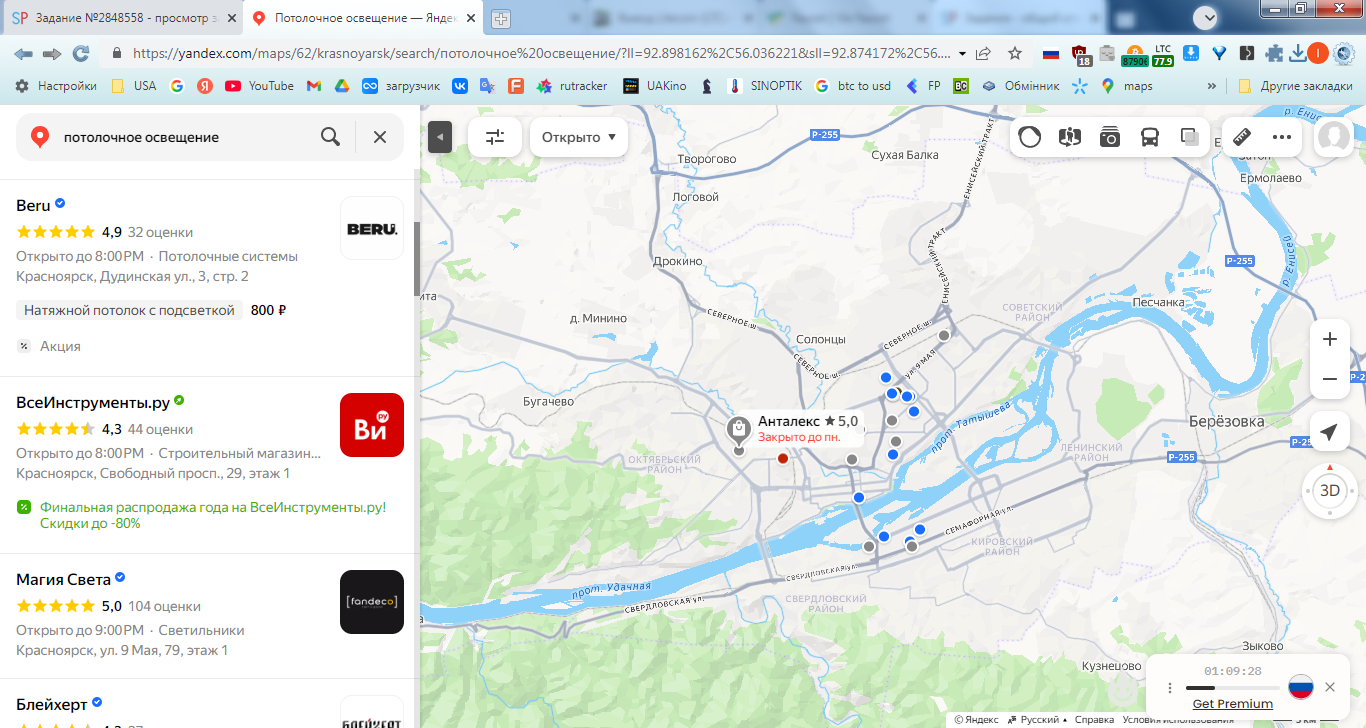This screenshot has height=728, width=1366.
Task: Open the map three-dots more menu
Action: (x=1282, y=137)
